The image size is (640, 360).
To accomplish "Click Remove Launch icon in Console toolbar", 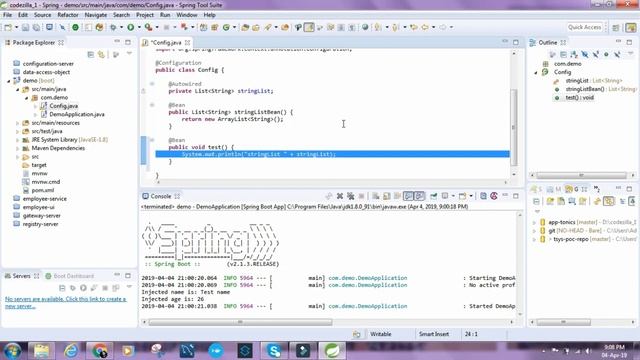I will [340, 196].
